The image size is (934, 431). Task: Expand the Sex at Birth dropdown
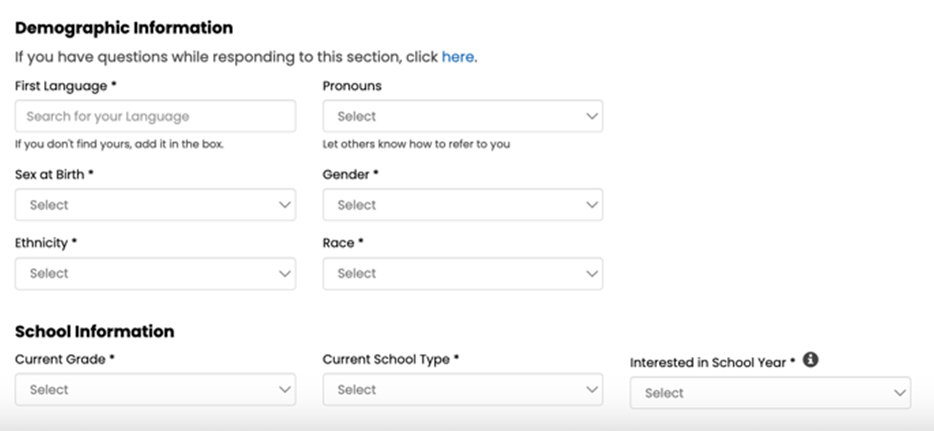pyautogui.click(x=155, y=205)
